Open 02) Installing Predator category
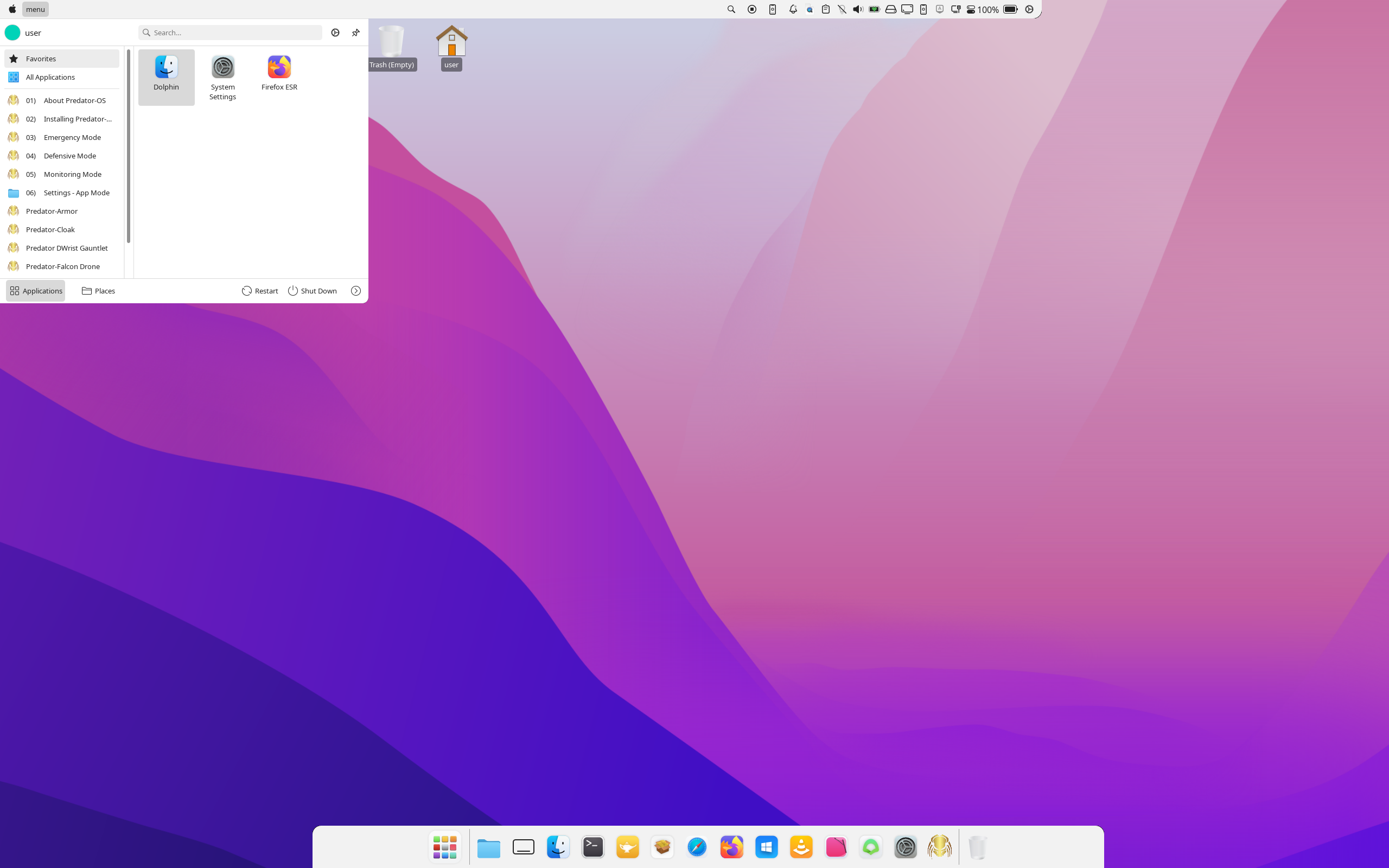1389x868 pixels. point(62,119)
